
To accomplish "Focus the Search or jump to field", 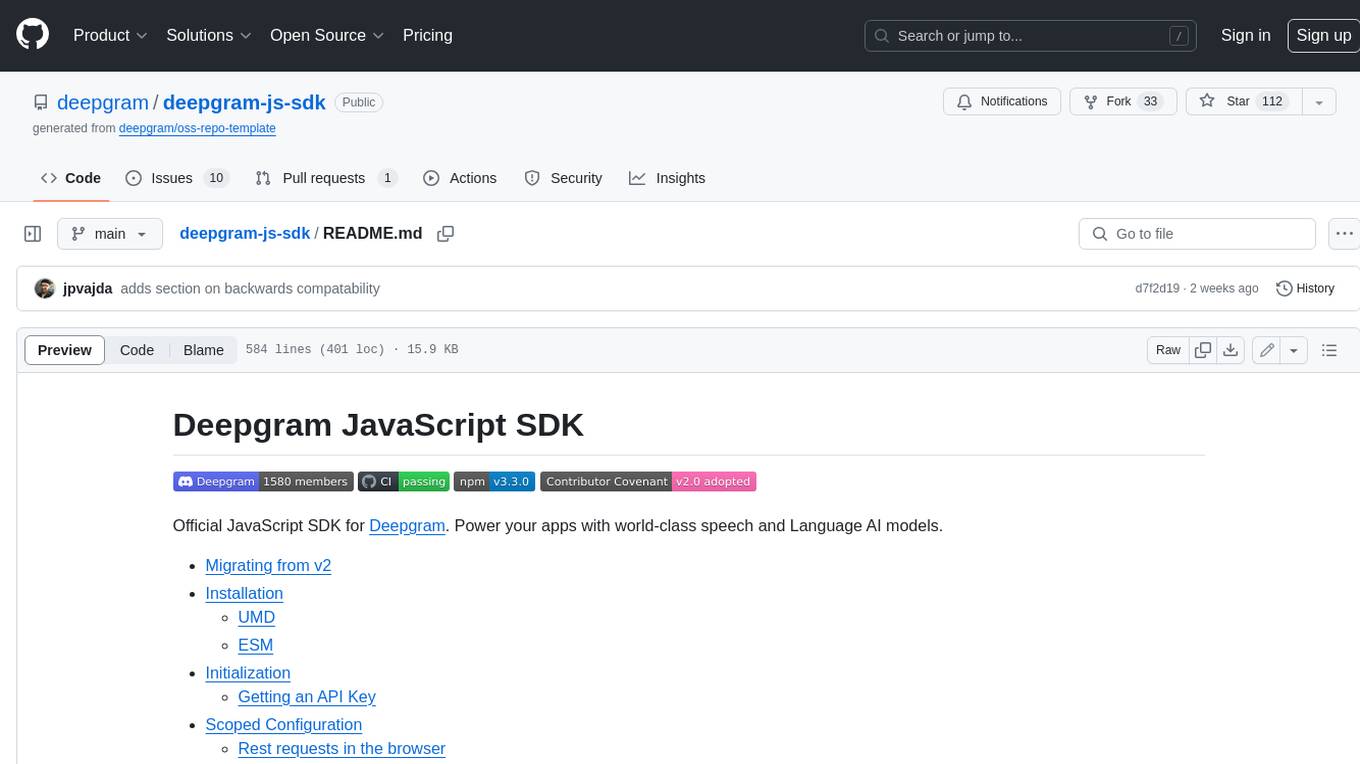I will pos(1031,36).
